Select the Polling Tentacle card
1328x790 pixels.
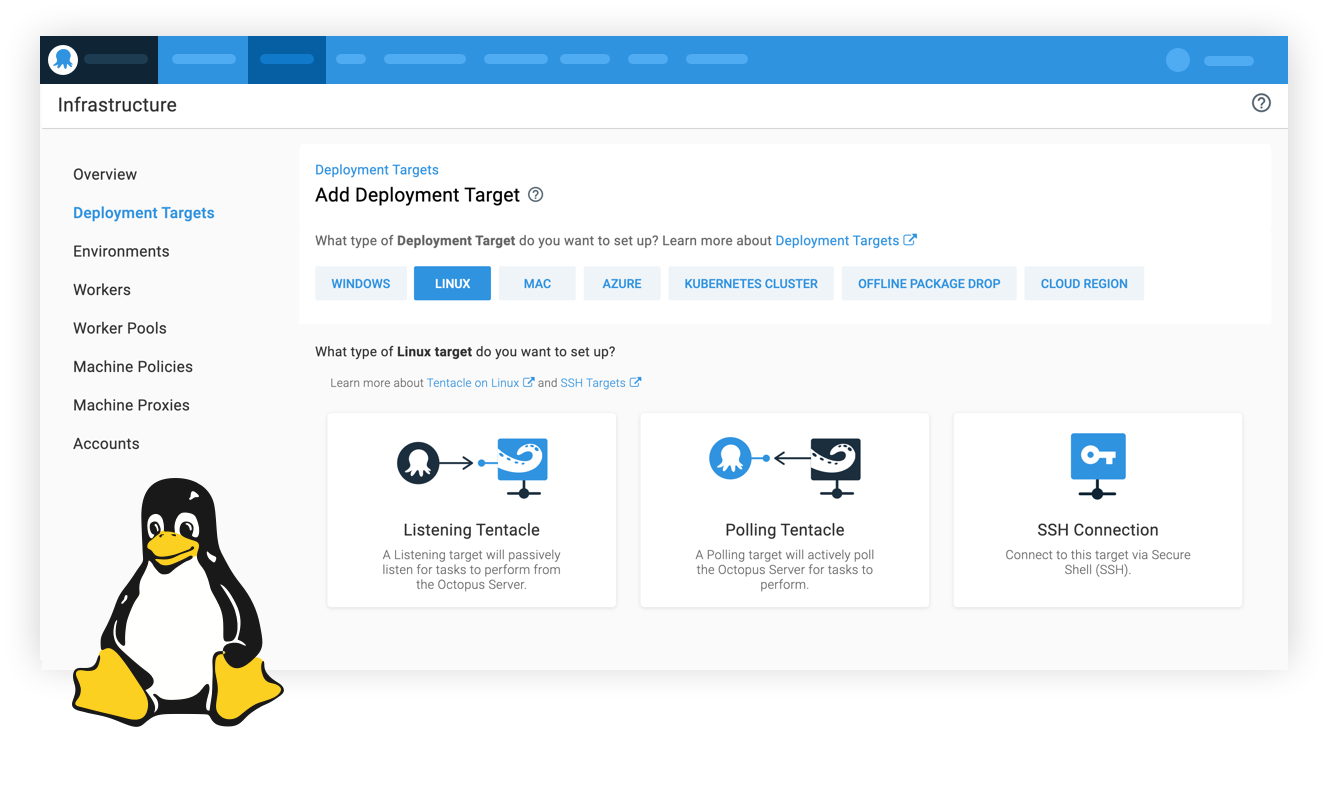point(784,510)
